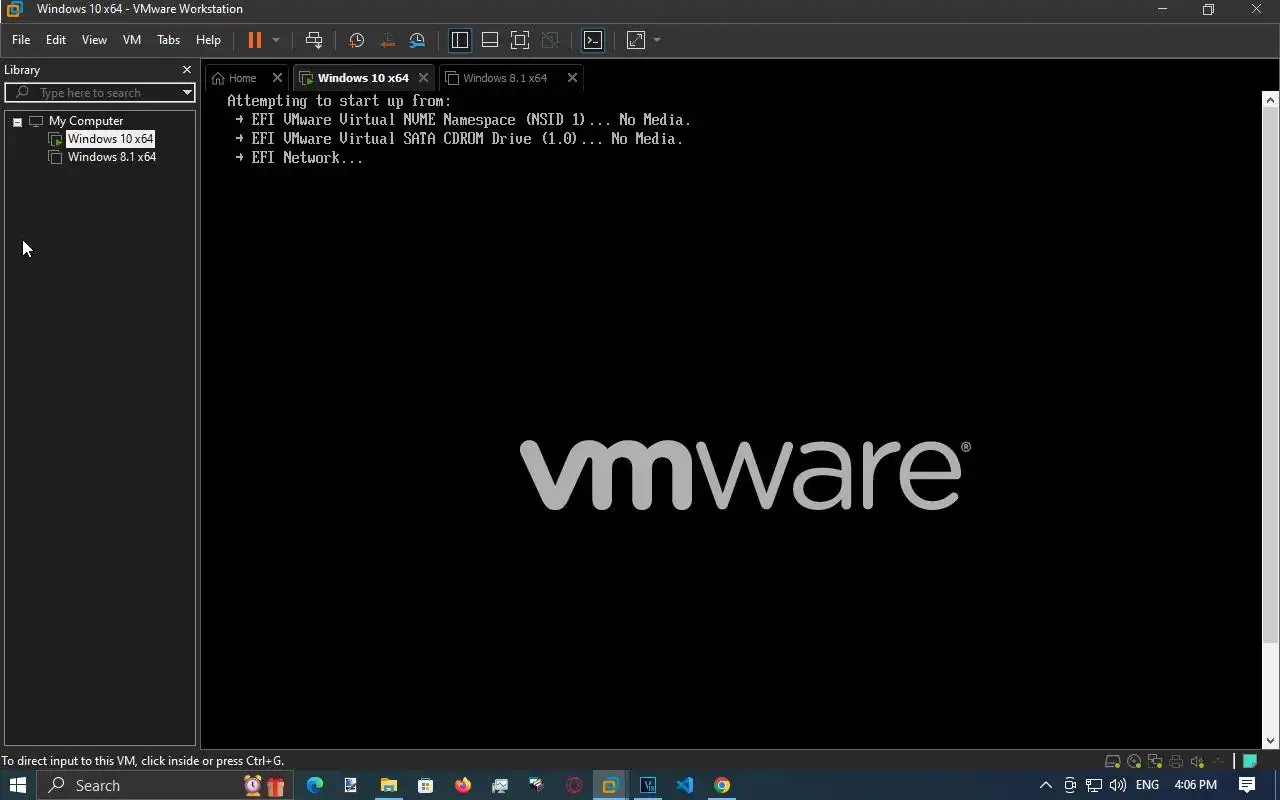This screenshot has width=1280, height=800.
Task: Click the hard disk device status icon
Action: 1112,762
